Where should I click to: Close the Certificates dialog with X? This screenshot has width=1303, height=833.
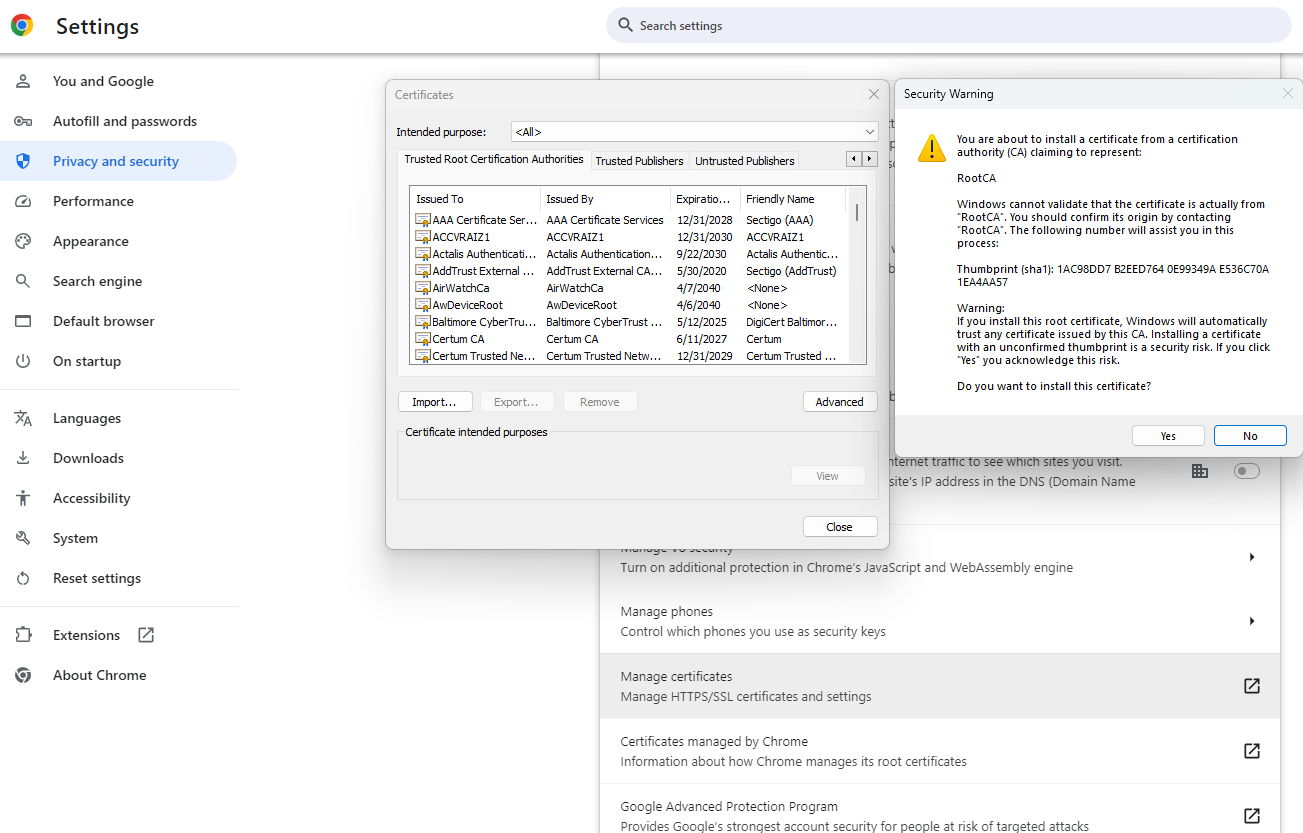pos(874,94)
